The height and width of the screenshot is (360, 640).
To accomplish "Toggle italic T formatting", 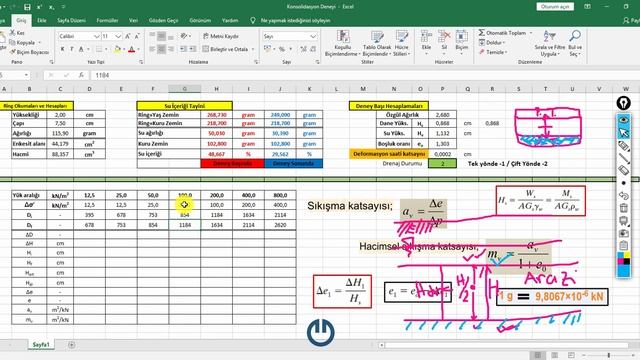I will (72, 49).
